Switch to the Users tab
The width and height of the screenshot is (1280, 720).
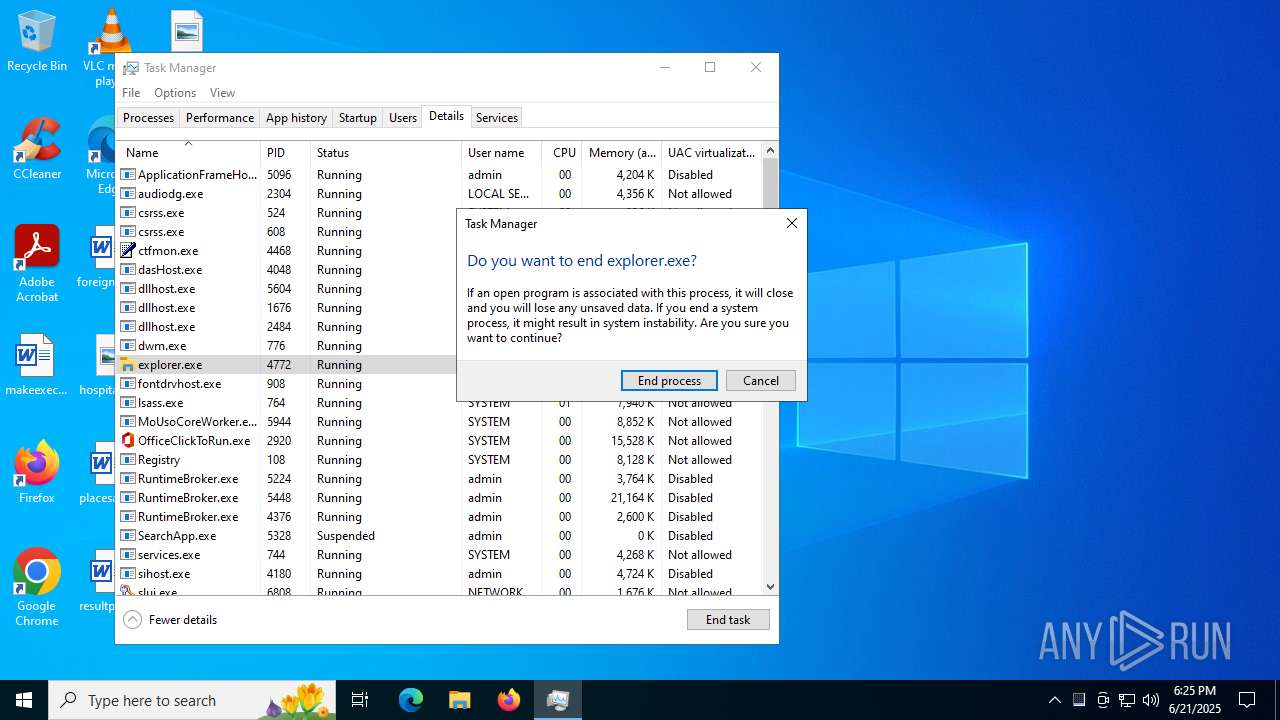[x=403, y=118]
